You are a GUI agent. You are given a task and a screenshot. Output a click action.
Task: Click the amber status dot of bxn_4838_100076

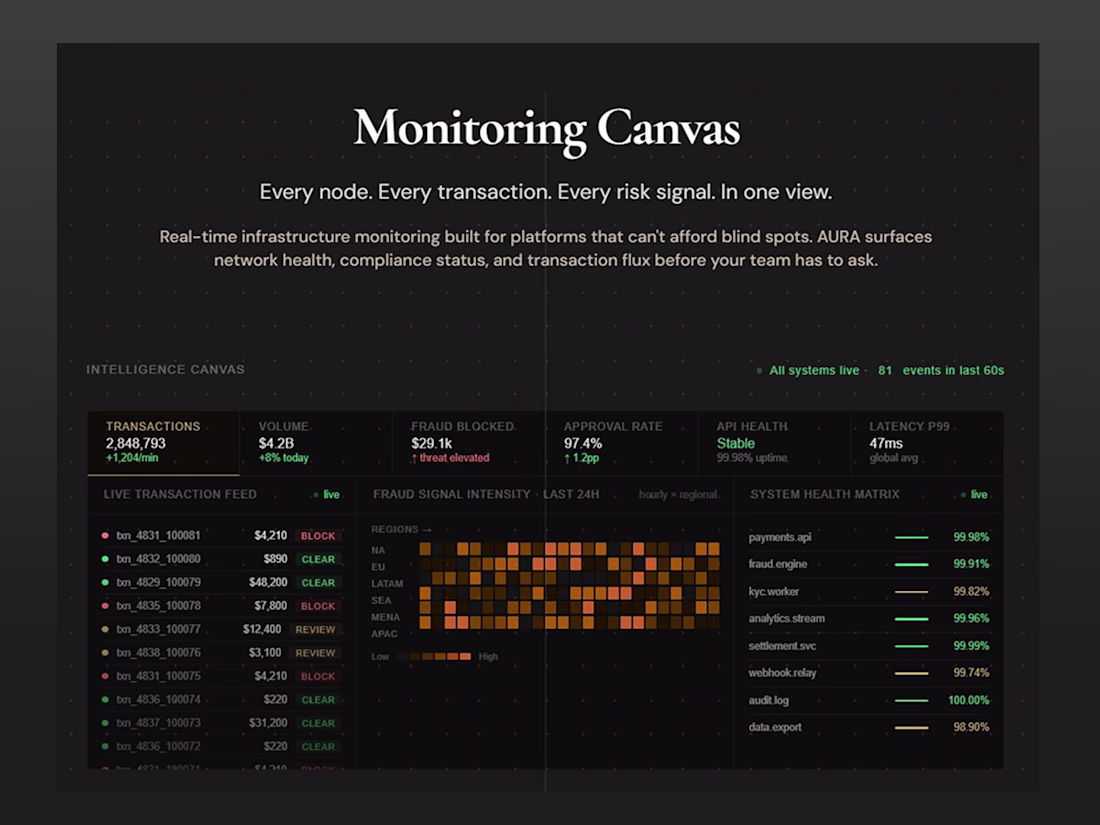pos(105,652)
